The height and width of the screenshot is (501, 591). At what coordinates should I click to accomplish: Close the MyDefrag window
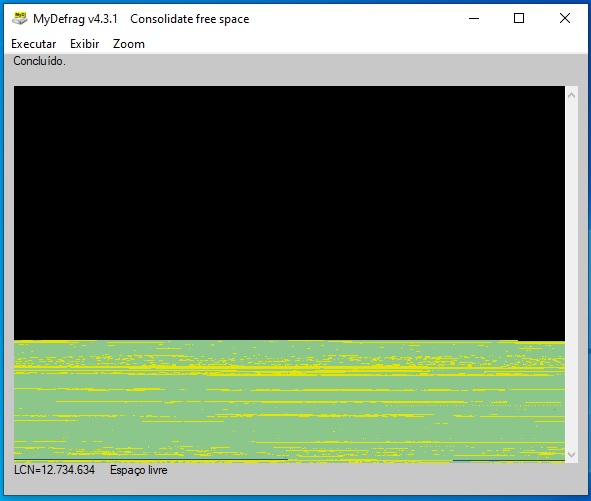click(565, 18)
